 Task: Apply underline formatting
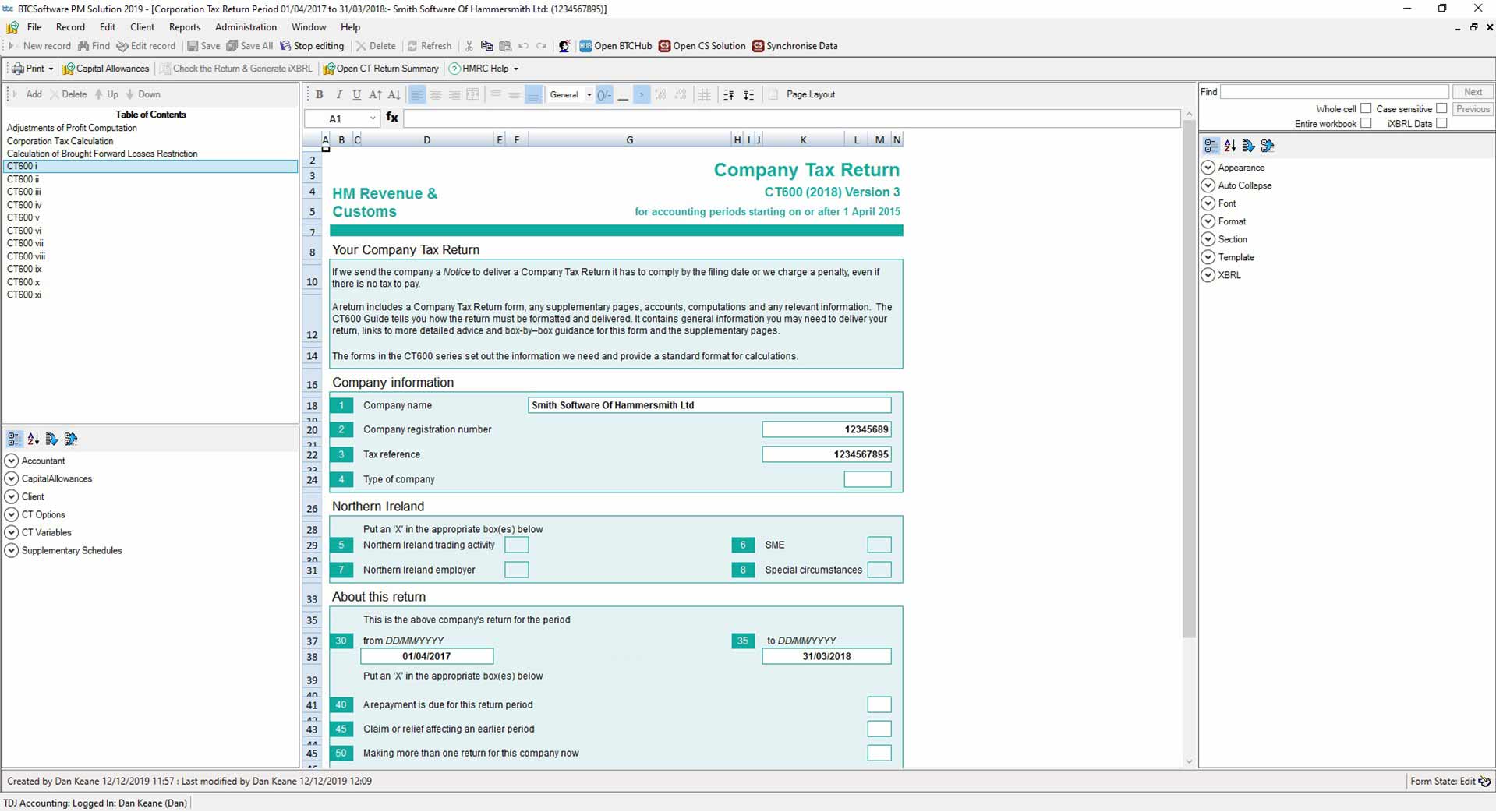coord(356,94)
